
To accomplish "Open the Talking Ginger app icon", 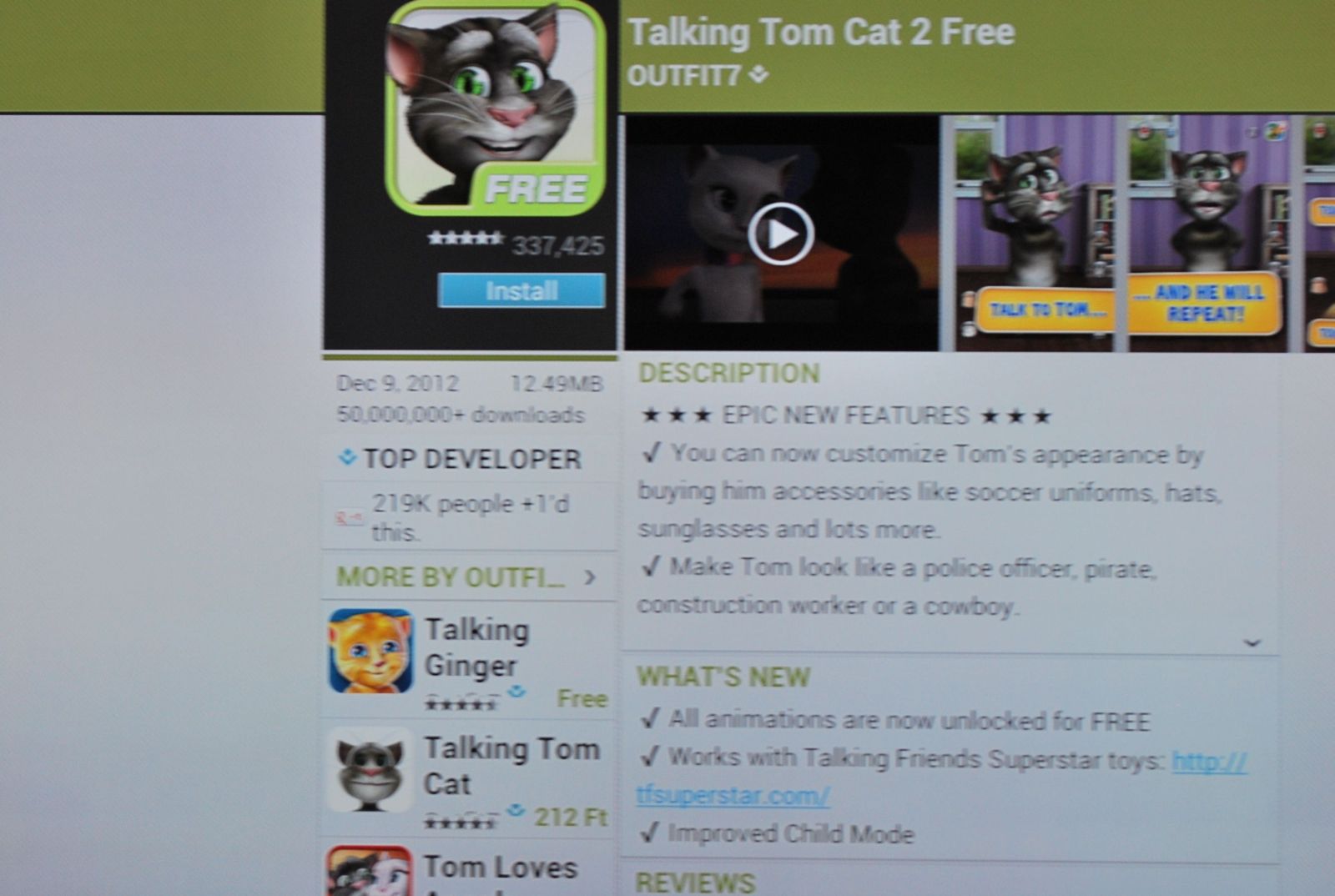I will click(370, 652).
